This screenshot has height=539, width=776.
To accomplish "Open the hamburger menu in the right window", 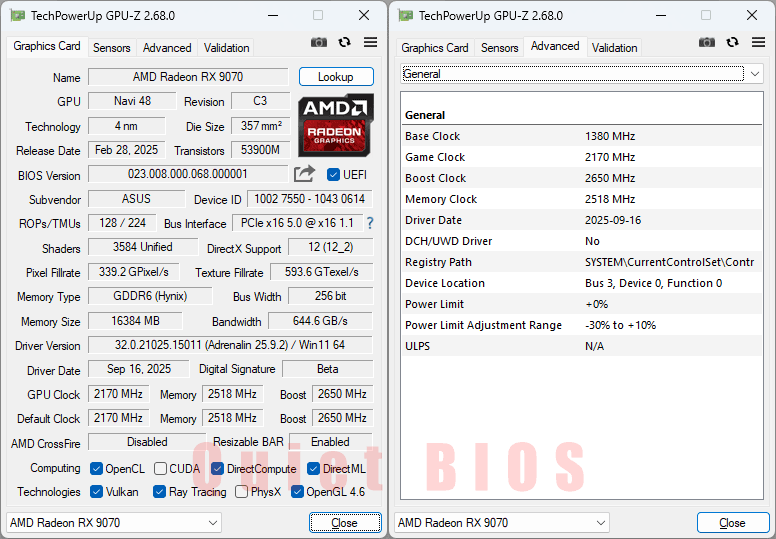I will pos(758,42).
